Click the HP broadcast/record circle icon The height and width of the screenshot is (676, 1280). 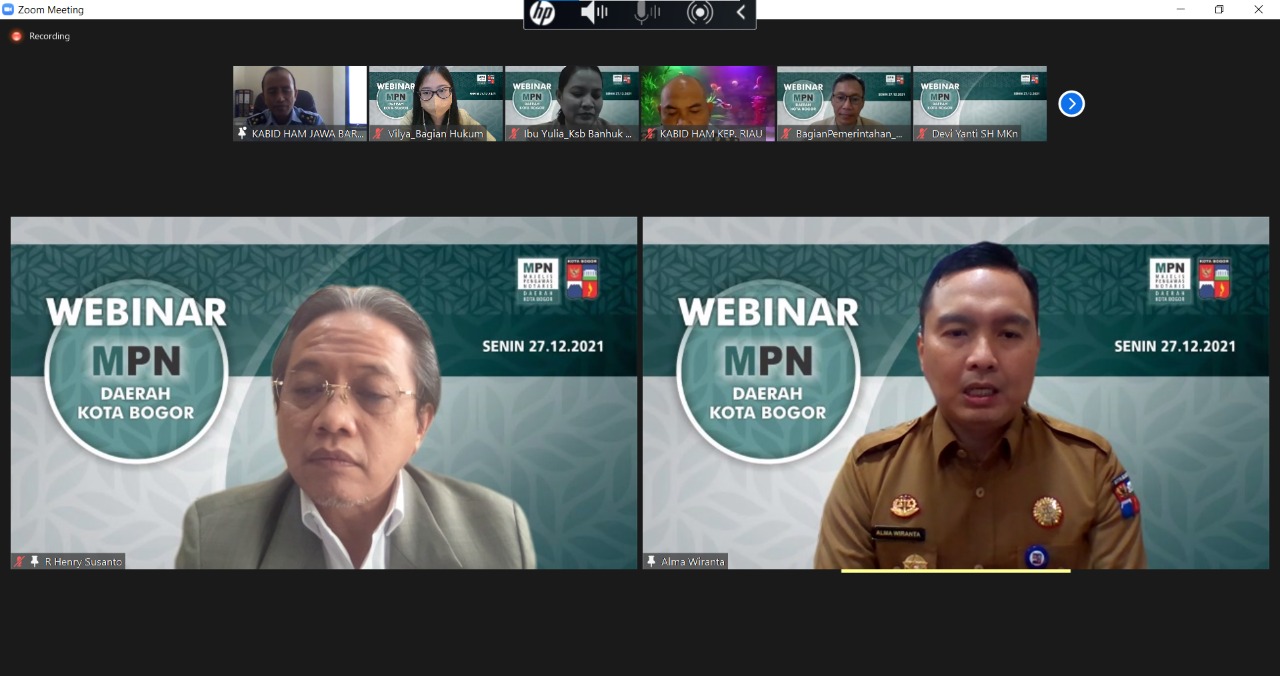click(x=700, y=13)
